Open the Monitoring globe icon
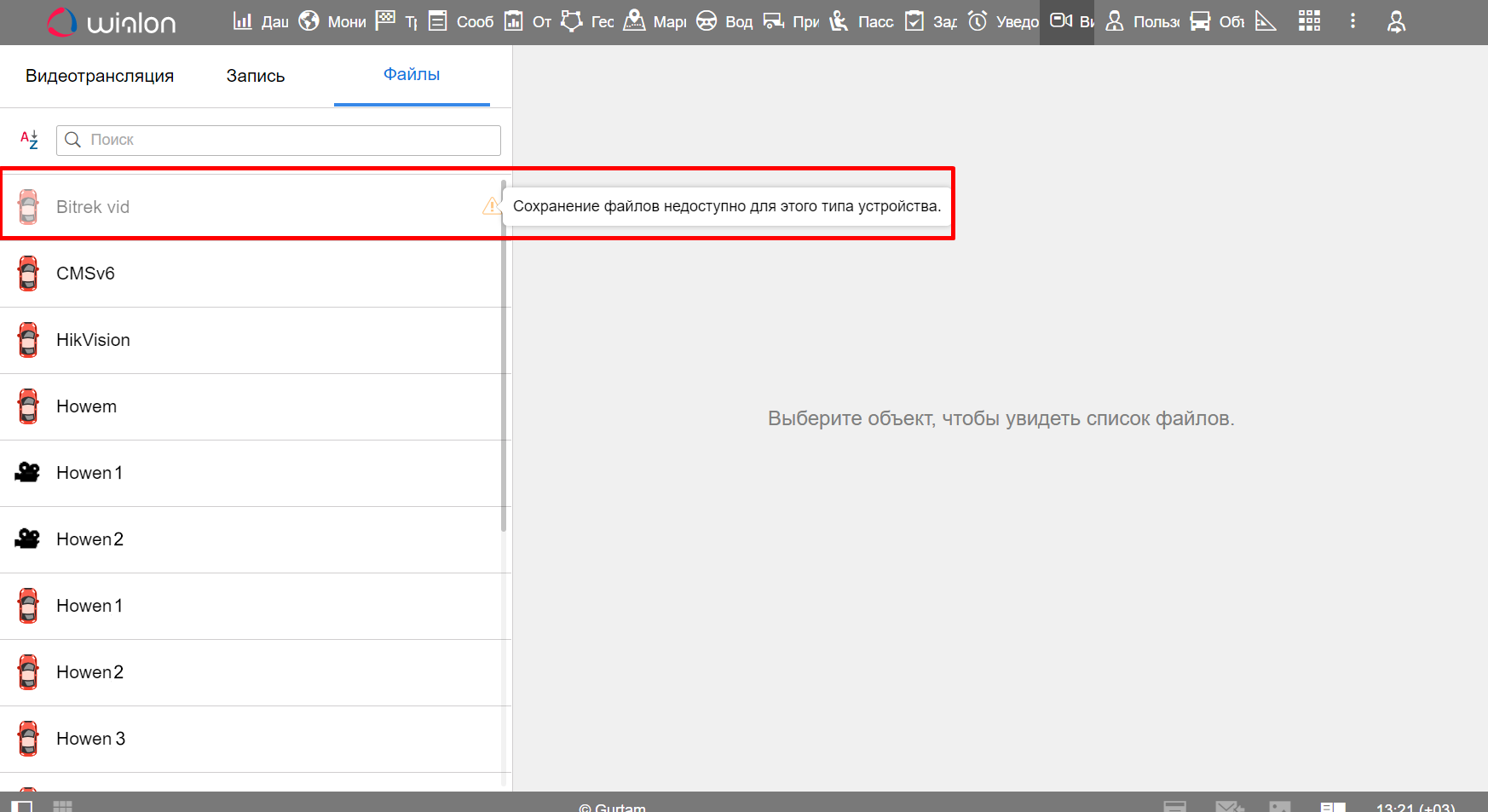 309,21
